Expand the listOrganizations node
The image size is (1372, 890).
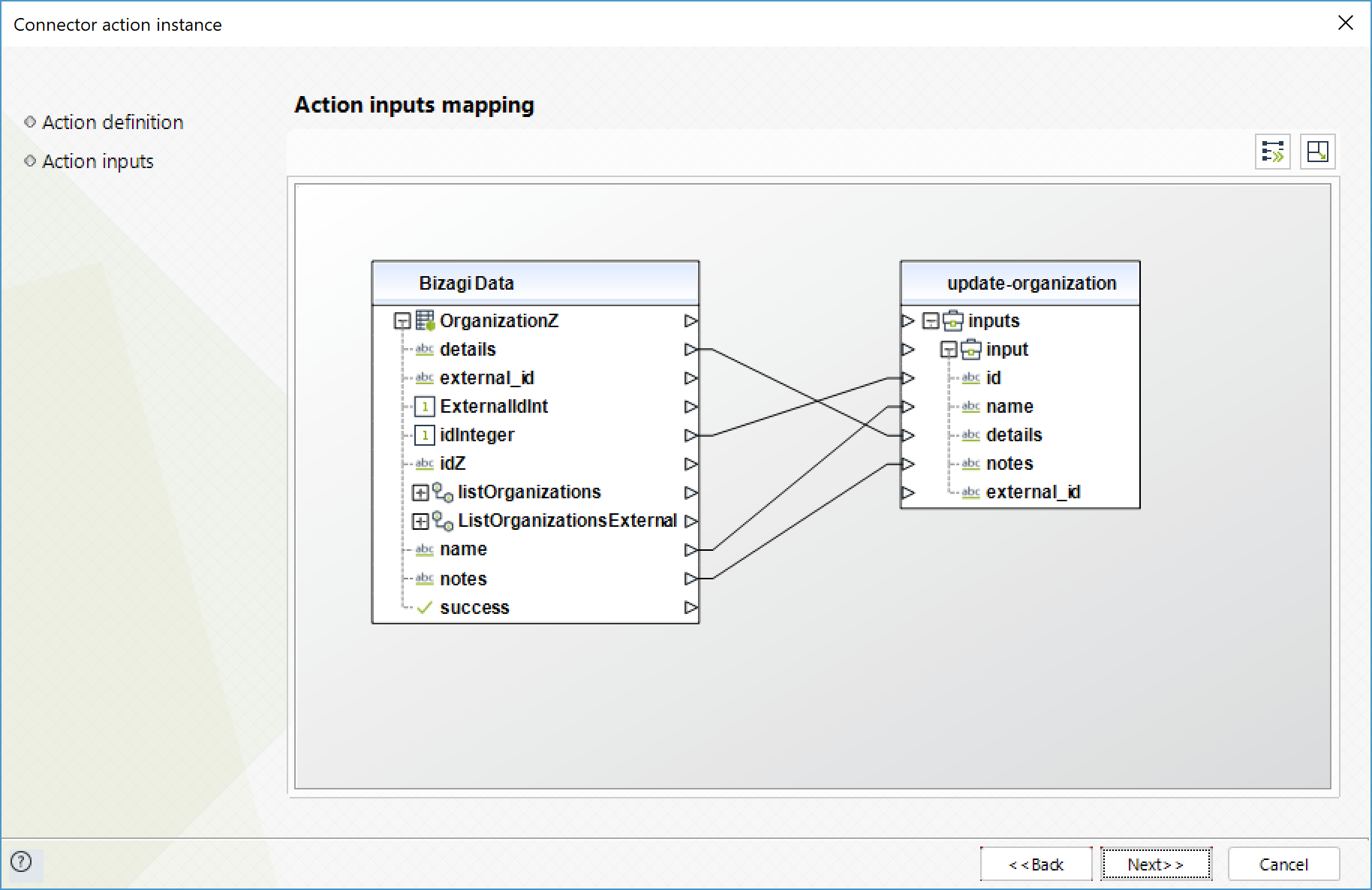point(420,492)
